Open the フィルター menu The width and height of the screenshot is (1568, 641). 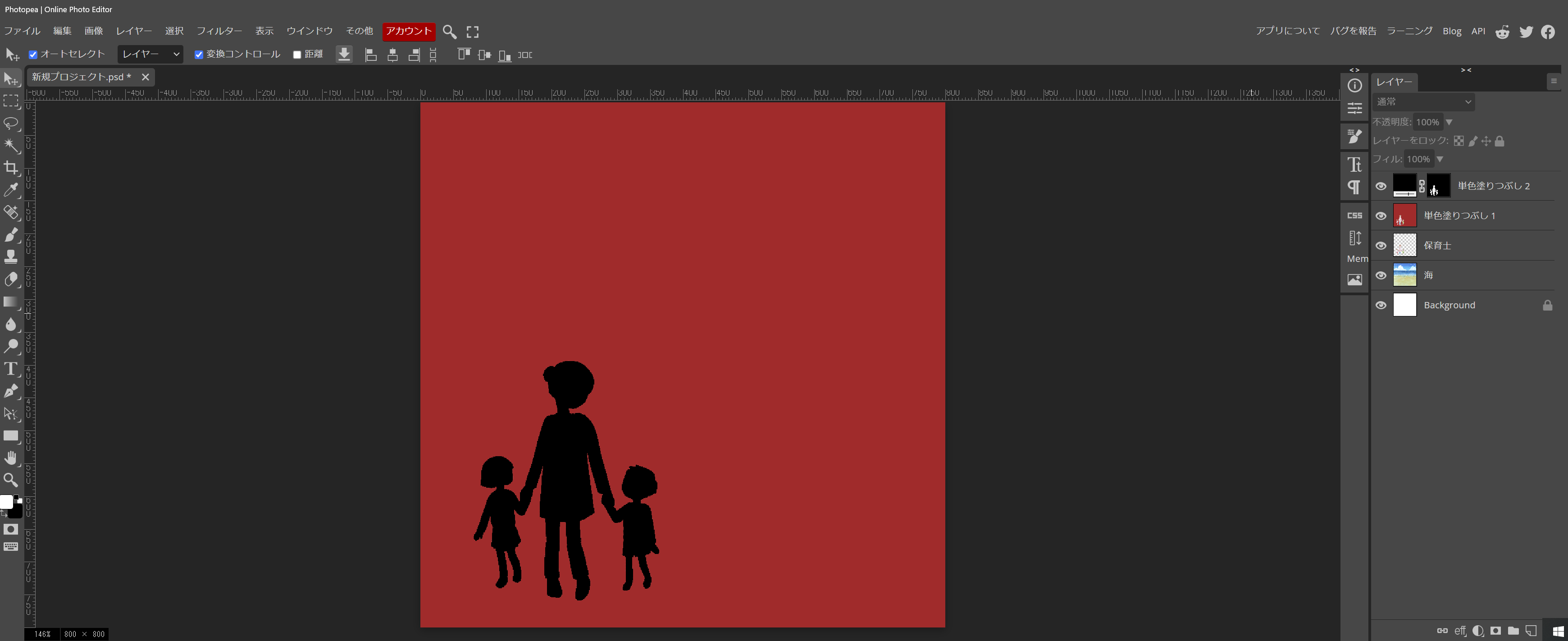pos(219,31)
